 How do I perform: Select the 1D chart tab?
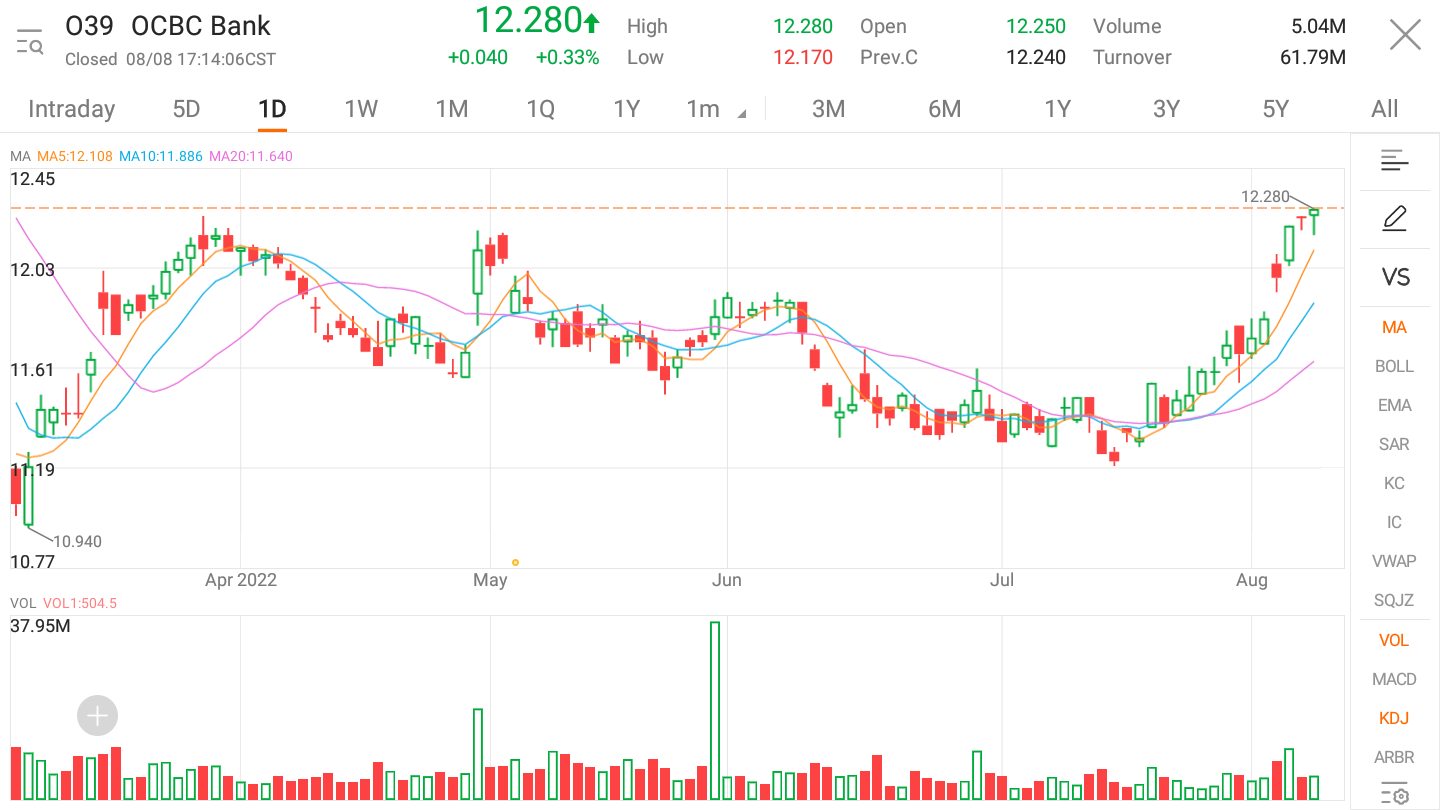272,109
